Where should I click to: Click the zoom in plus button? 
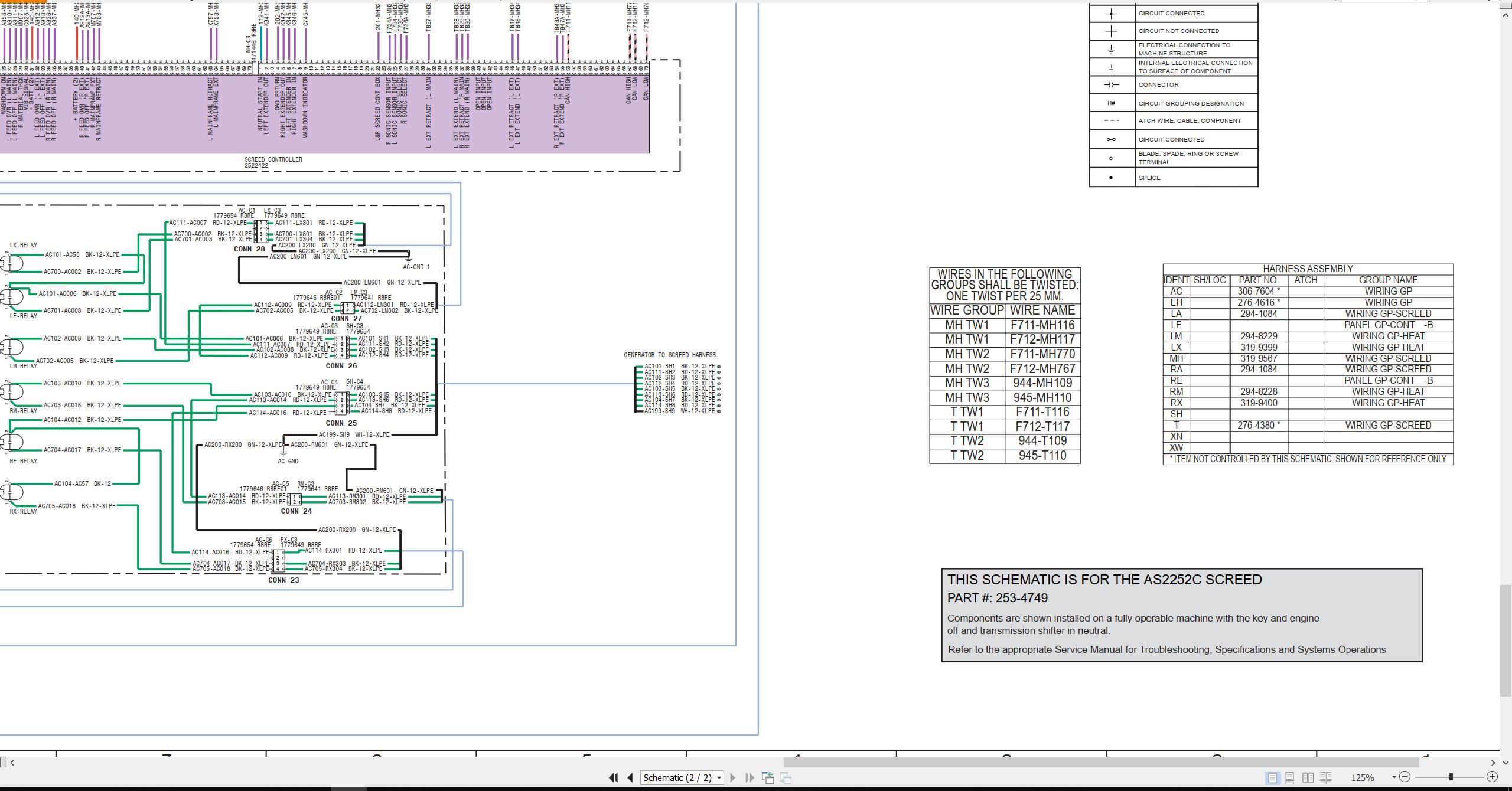coord(1492,777)
